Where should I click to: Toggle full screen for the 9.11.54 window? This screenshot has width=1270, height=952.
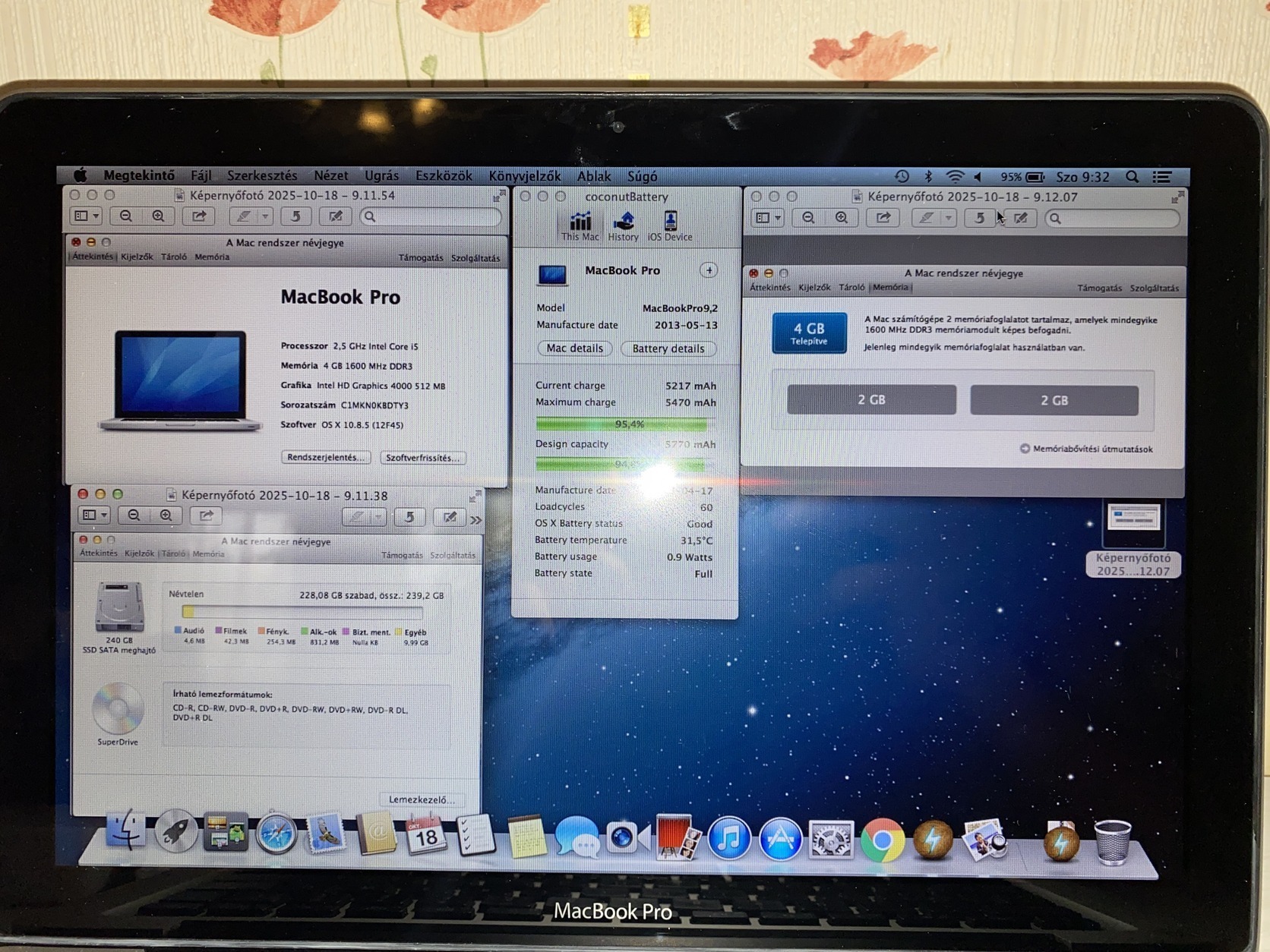[498, 197]
